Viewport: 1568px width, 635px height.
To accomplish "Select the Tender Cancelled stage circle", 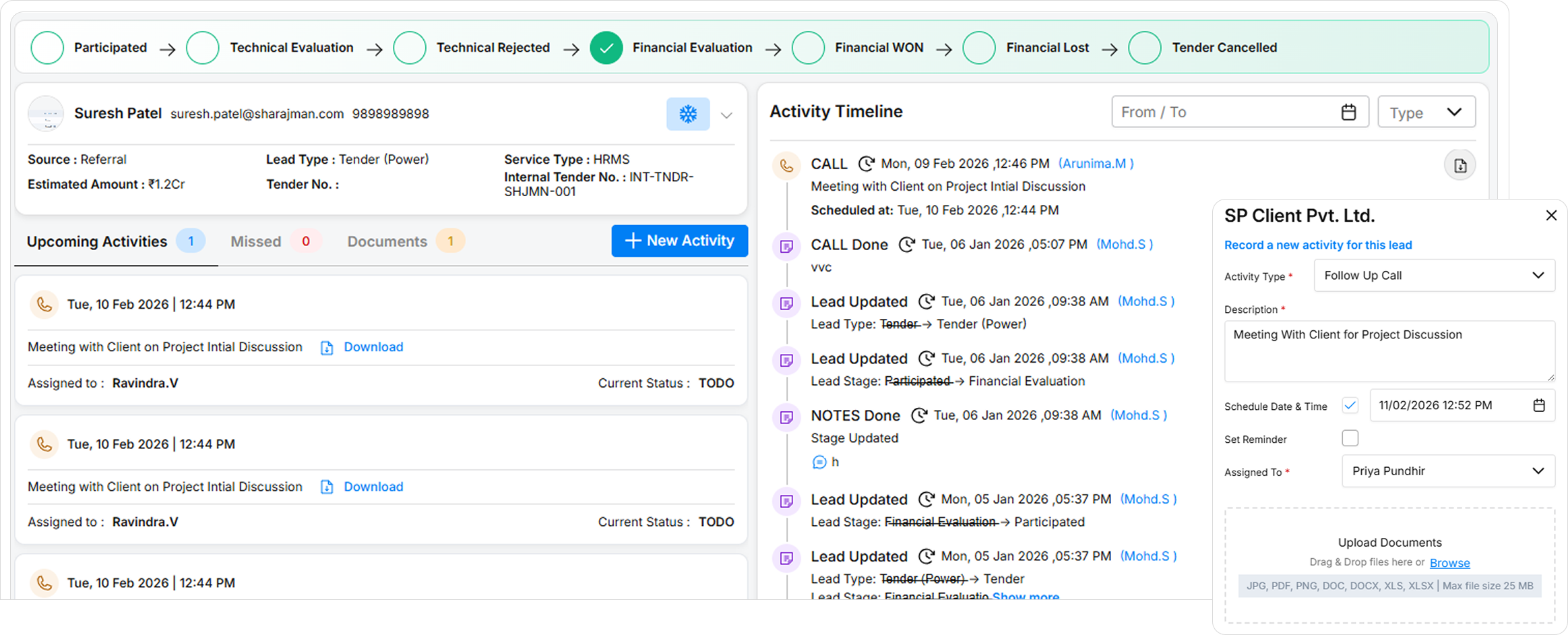I will pos(1144,48).
